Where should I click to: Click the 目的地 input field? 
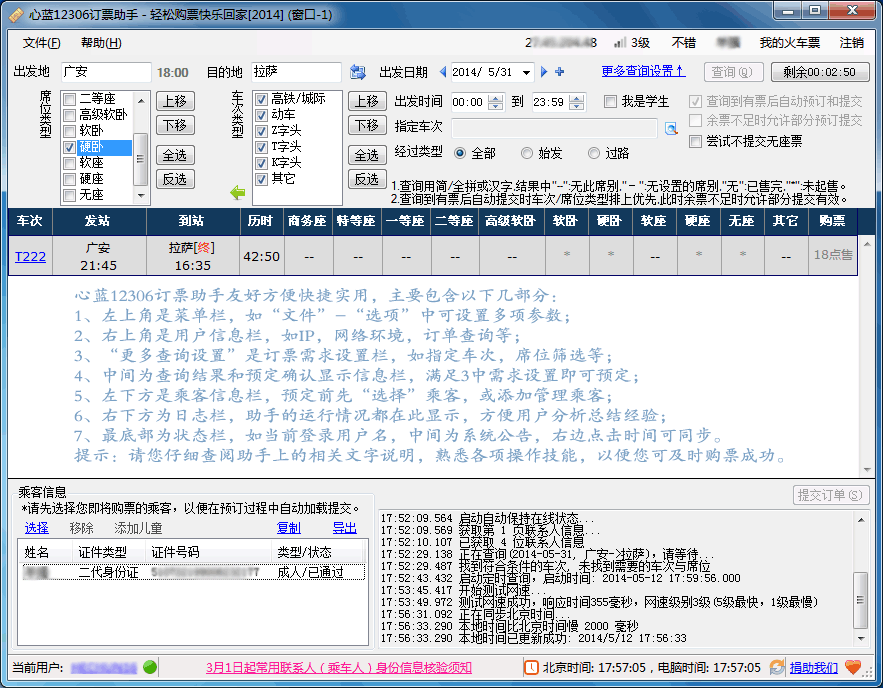(297, 72)
